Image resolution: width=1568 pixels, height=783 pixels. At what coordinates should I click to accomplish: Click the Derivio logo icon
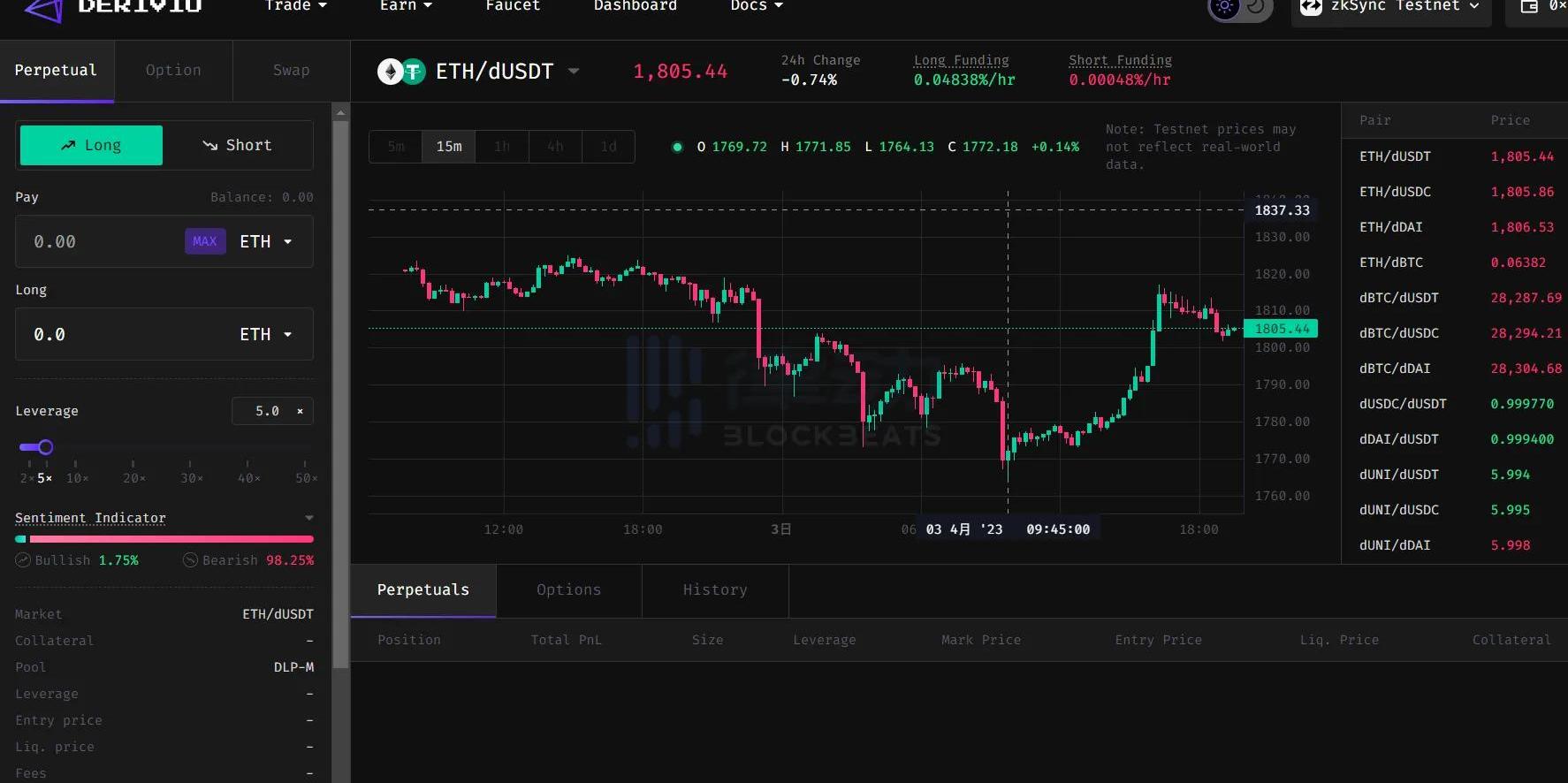(x=42, y=9)
